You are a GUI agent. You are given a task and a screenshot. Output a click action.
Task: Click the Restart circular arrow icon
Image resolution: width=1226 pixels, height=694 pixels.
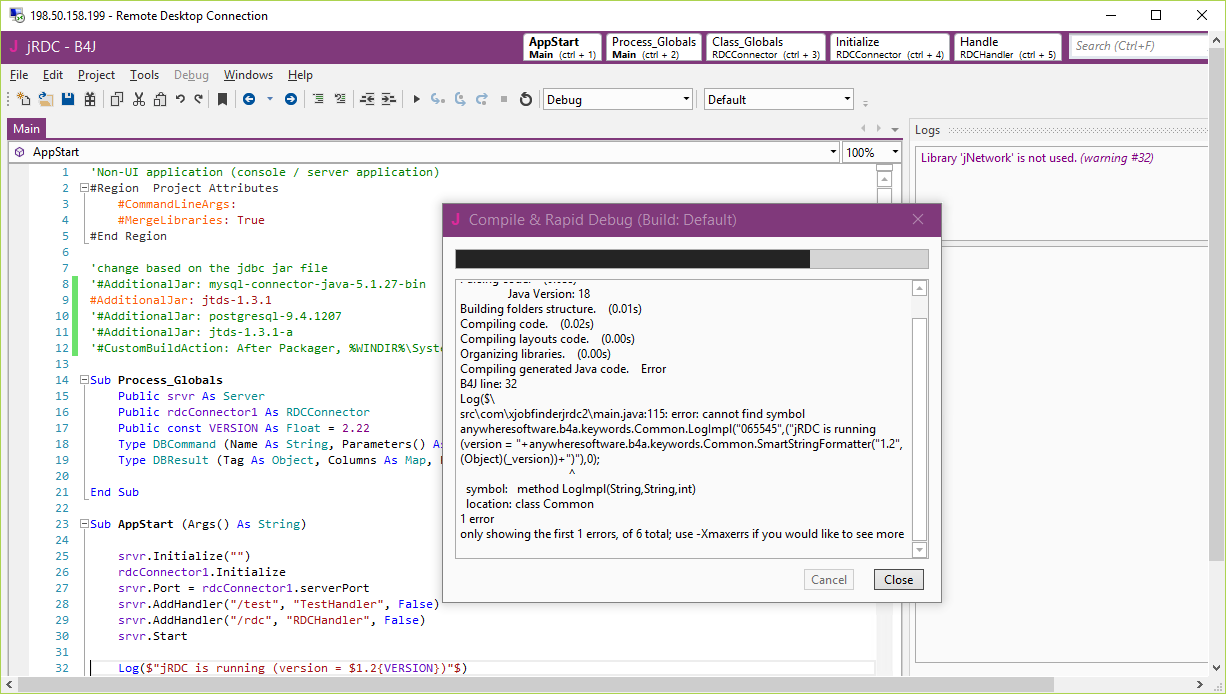pos(526,99)
